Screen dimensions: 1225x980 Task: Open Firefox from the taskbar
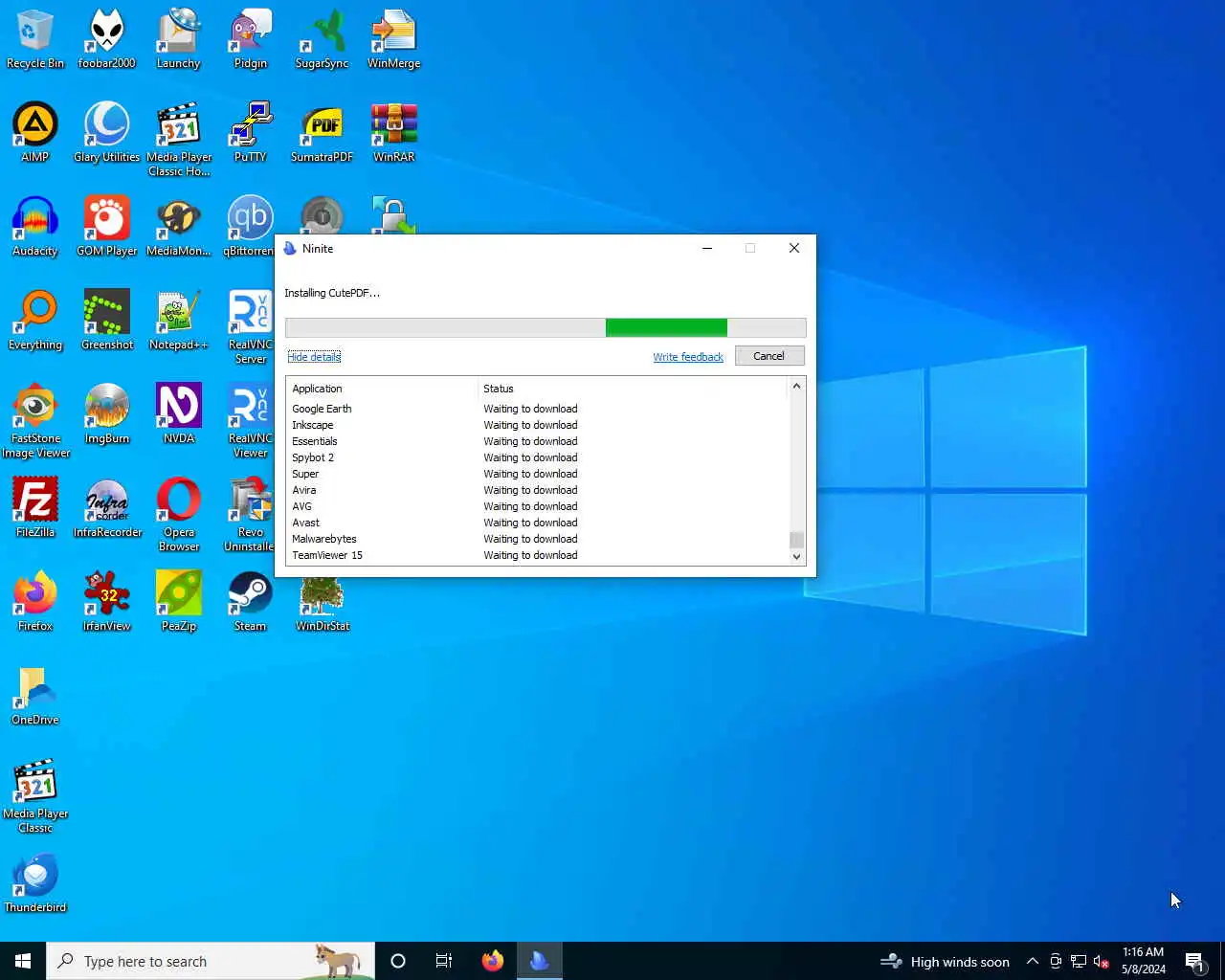pyautogui.click(x=493, y=961)
